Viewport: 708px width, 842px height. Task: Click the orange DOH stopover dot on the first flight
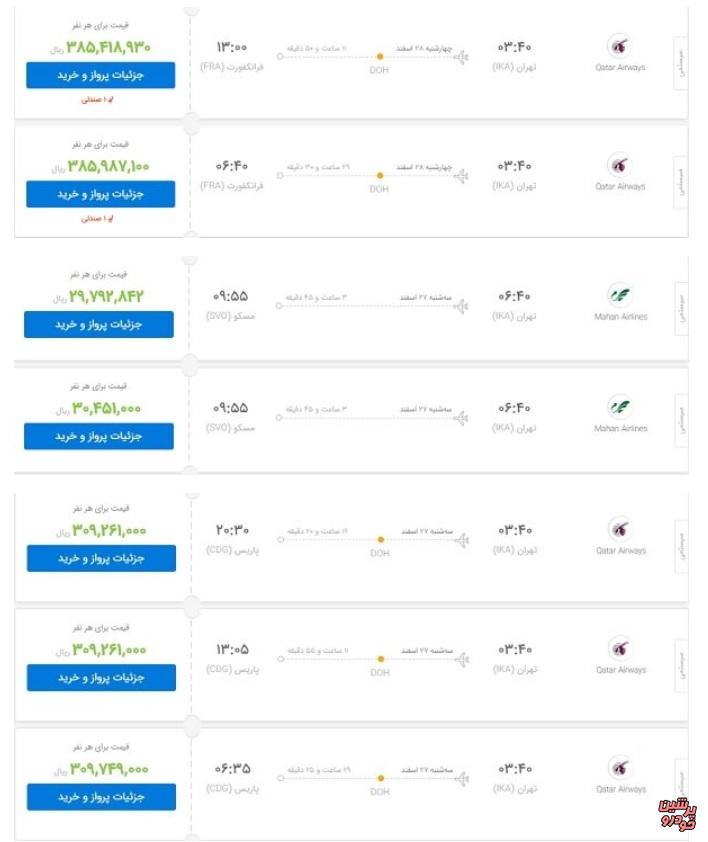click(377, 56)
